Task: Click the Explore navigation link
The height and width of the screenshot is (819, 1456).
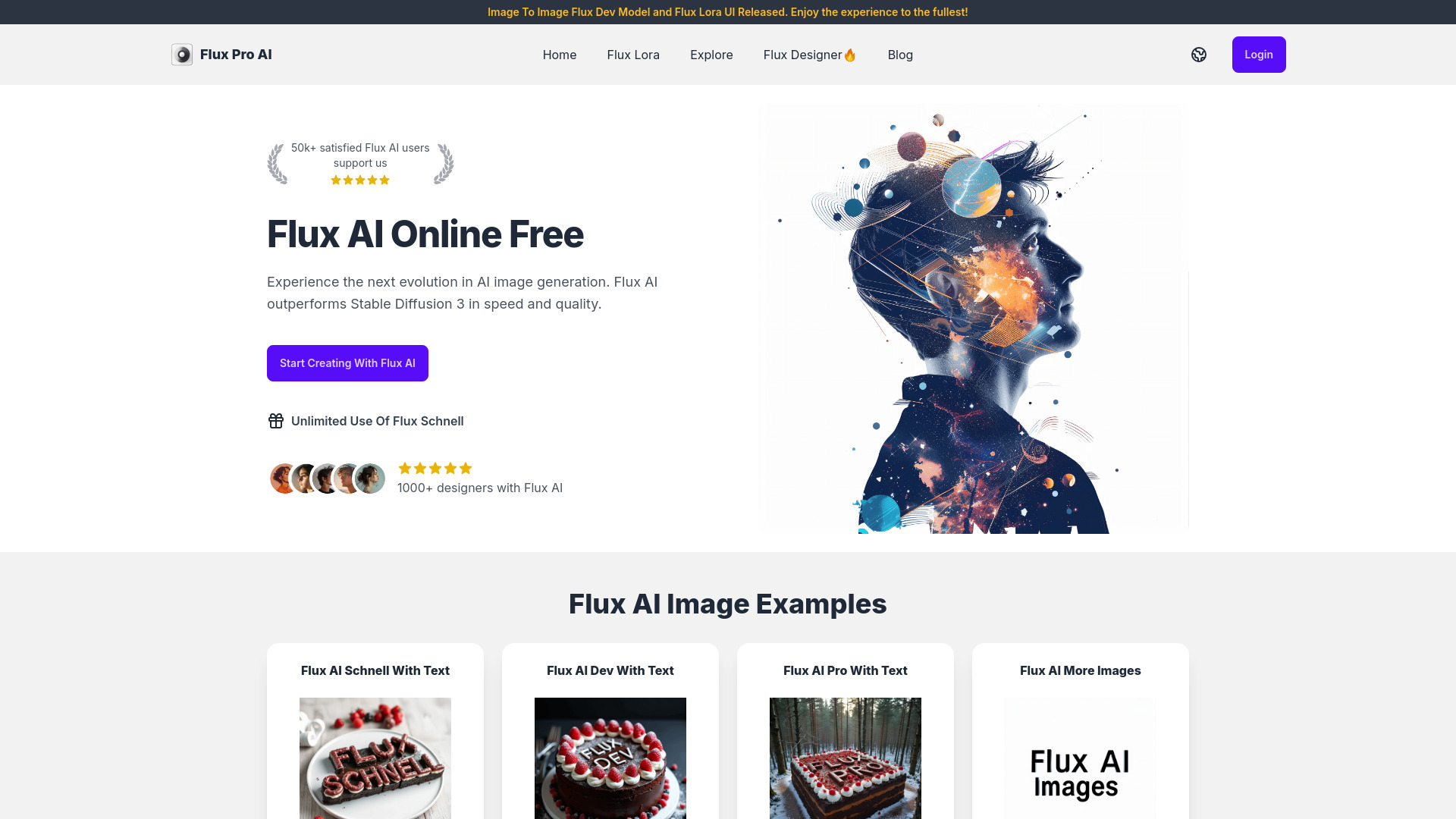Action: 711,54
